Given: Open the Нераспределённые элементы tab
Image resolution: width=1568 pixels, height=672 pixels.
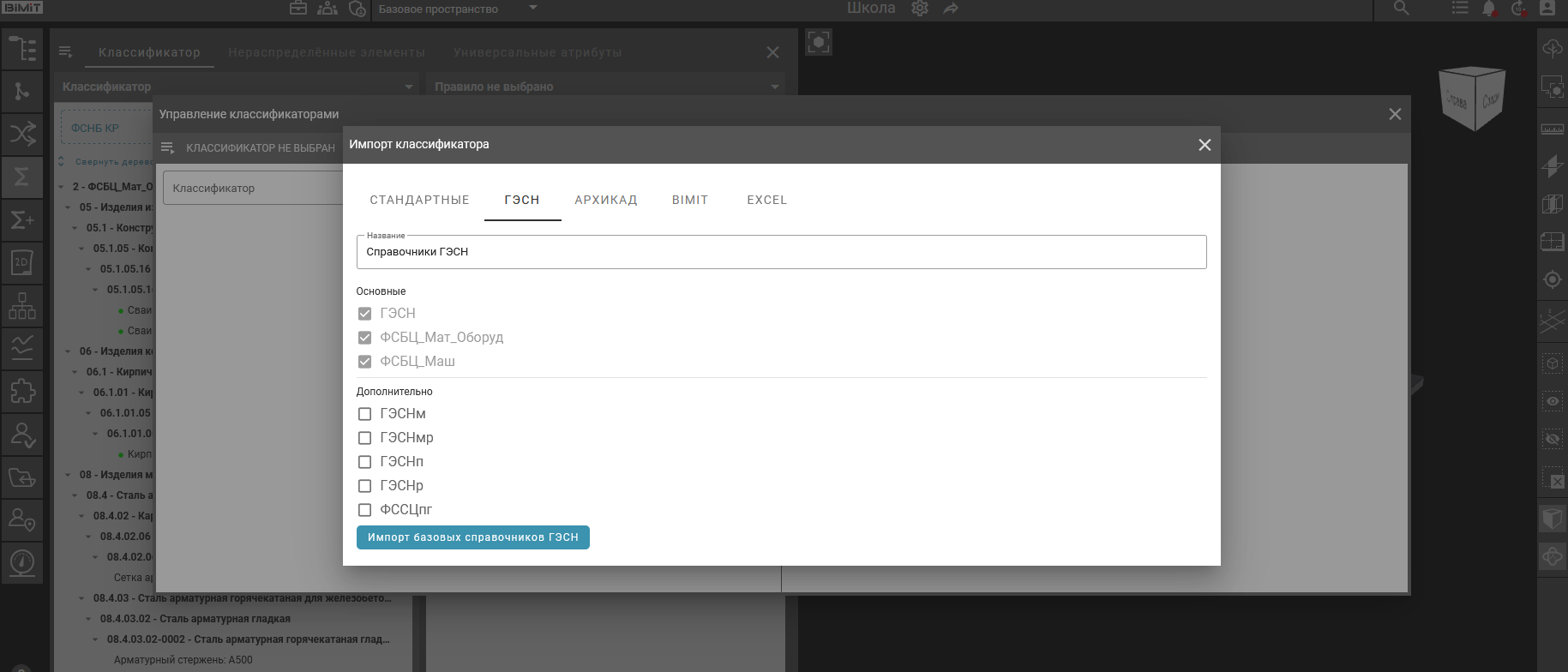Looking at the screenshot, I should coord(327,52).
